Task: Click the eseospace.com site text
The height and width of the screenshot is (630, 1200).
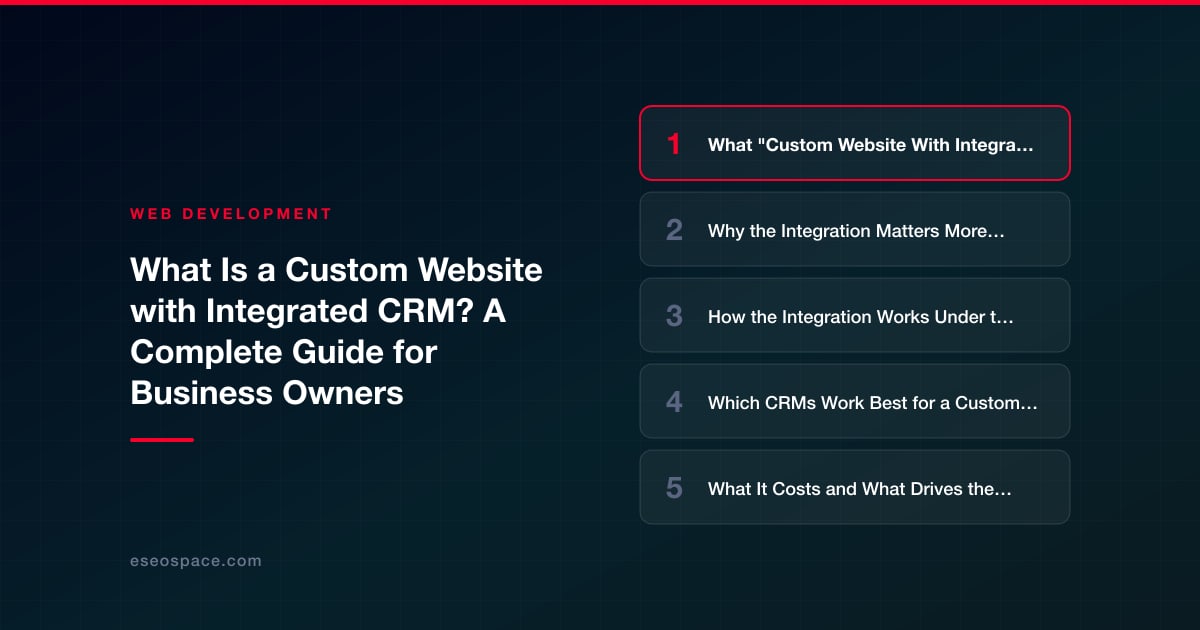Action: tap(196, 561)
